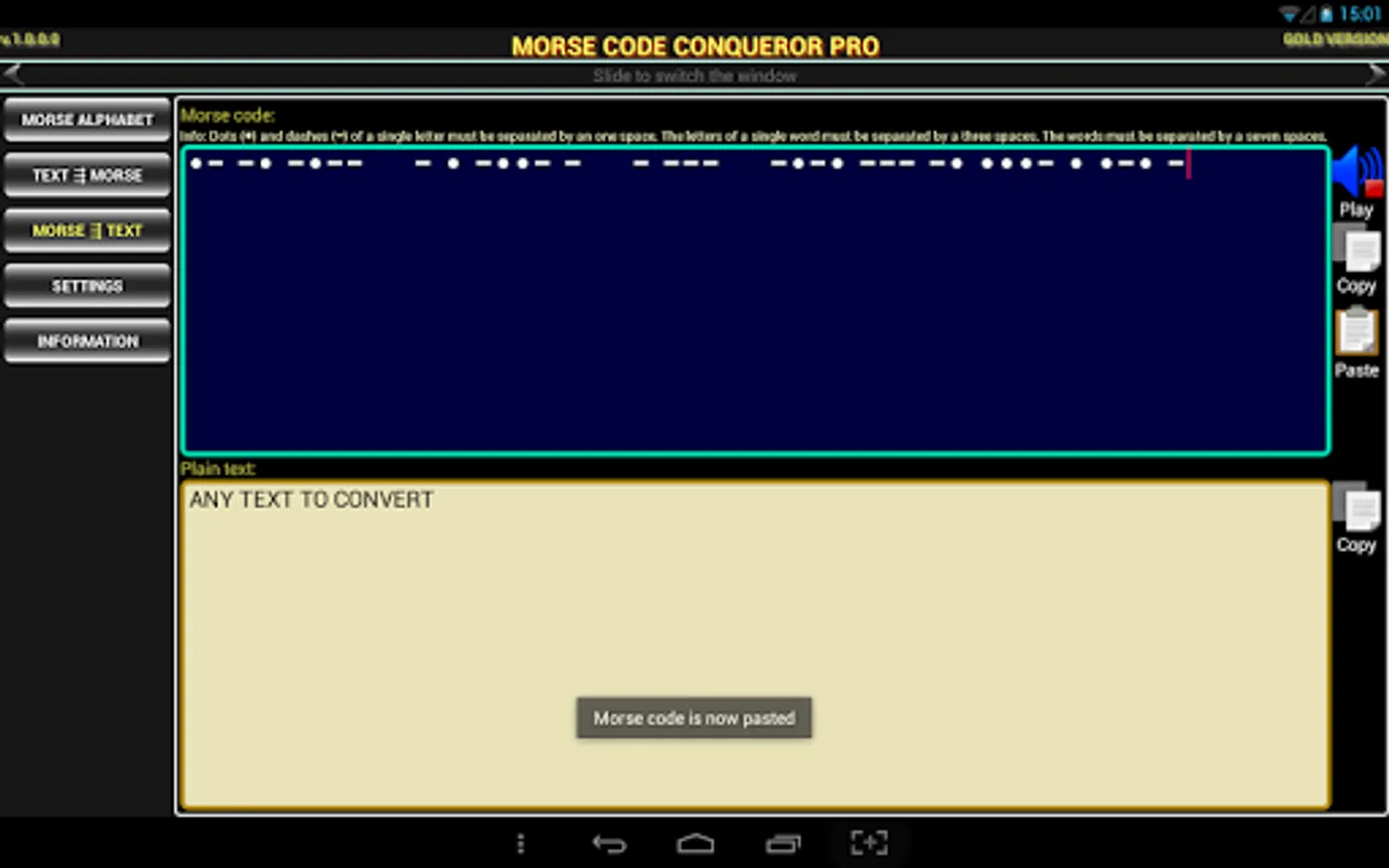The image size is (1389, 868).
Task: Tap the Android home button
Action: click(695, 844)
